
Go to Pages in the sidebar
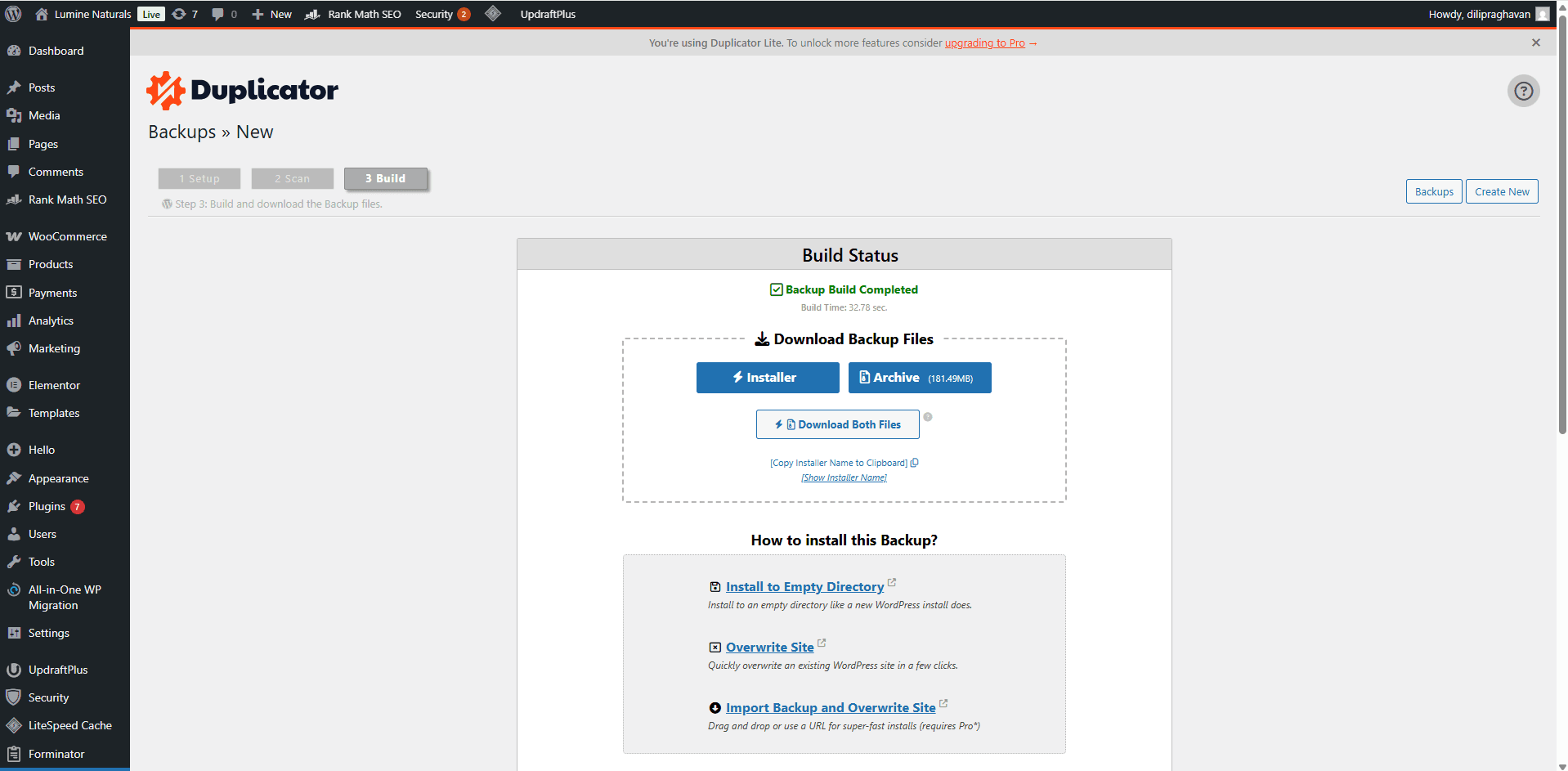click(65, 144)
